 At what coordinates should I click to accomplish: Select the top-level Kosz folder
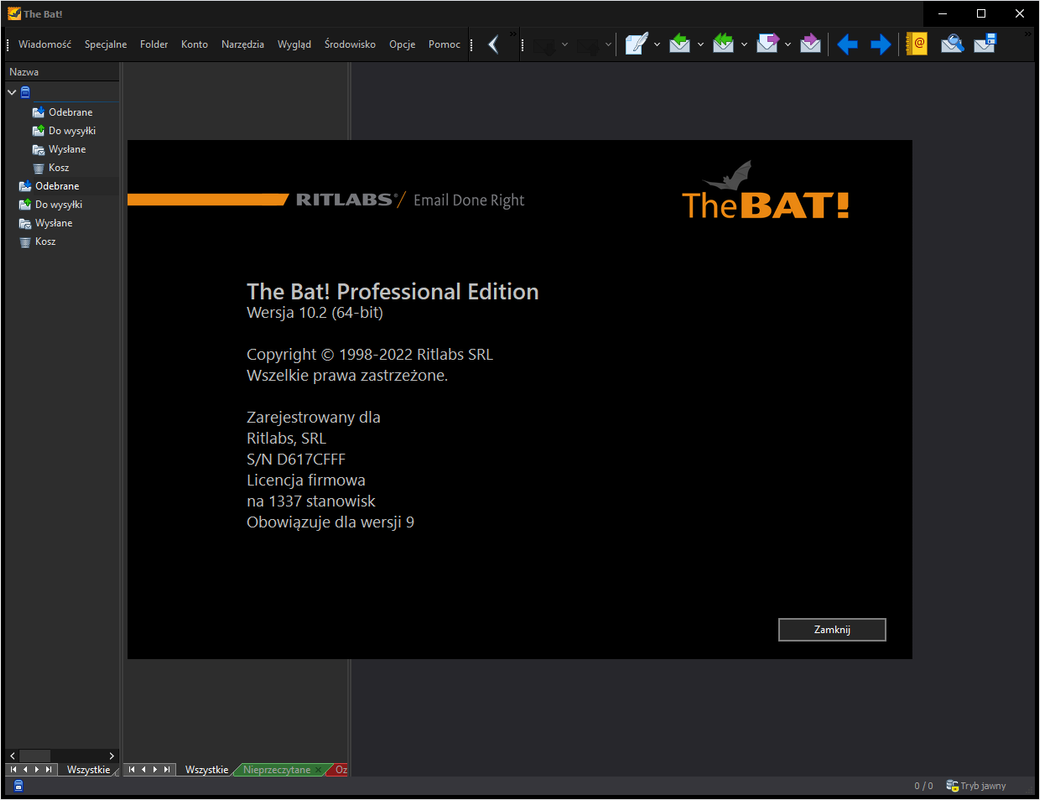click(45, 242)
